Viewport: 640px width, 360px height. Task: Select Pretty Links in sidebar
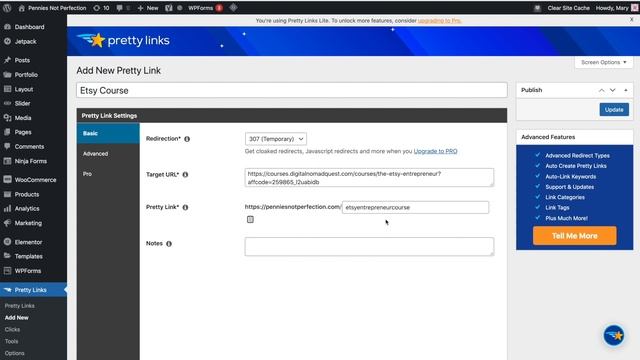tap(31, 290)
